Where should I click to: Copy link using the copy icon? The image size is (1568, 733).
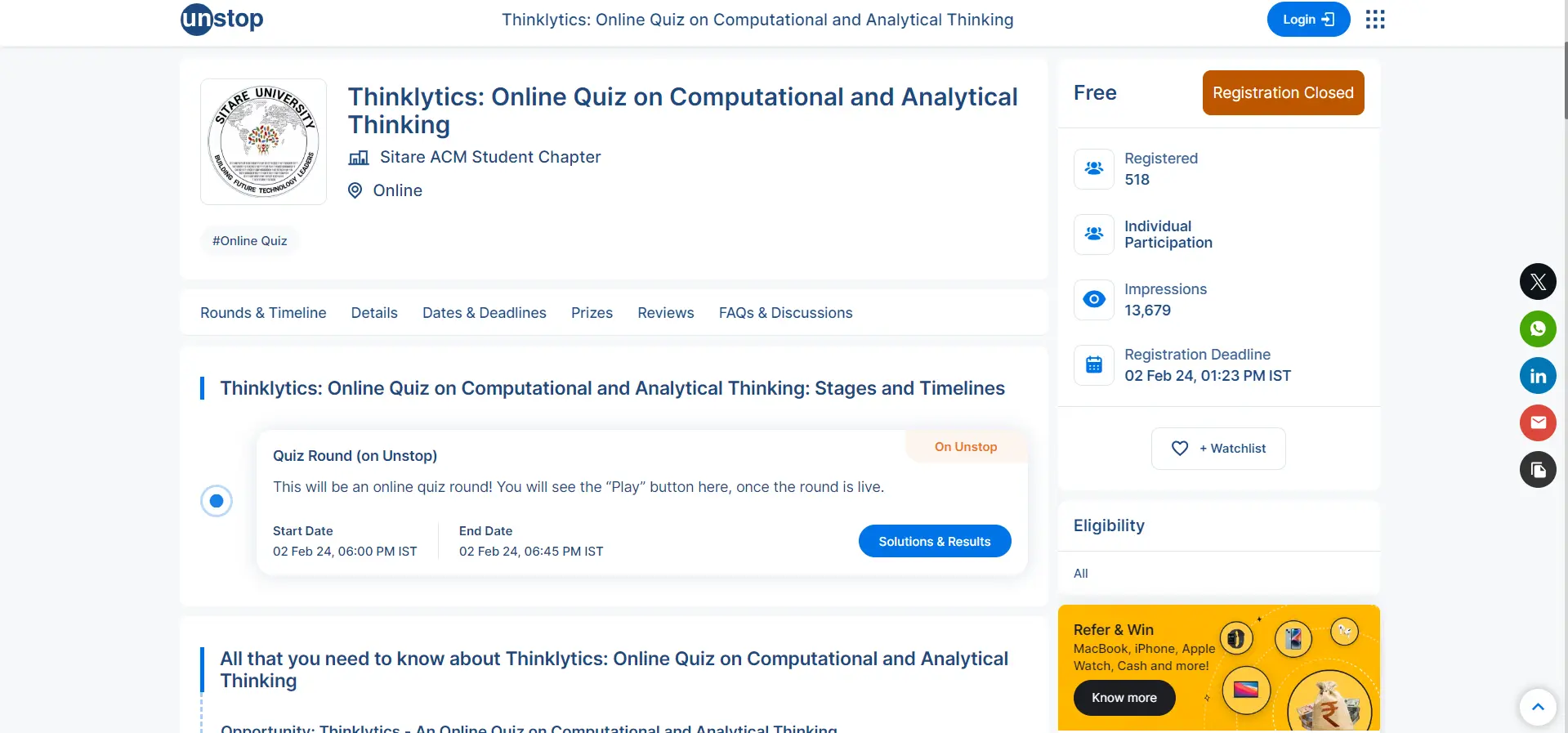coord(1538,470)
